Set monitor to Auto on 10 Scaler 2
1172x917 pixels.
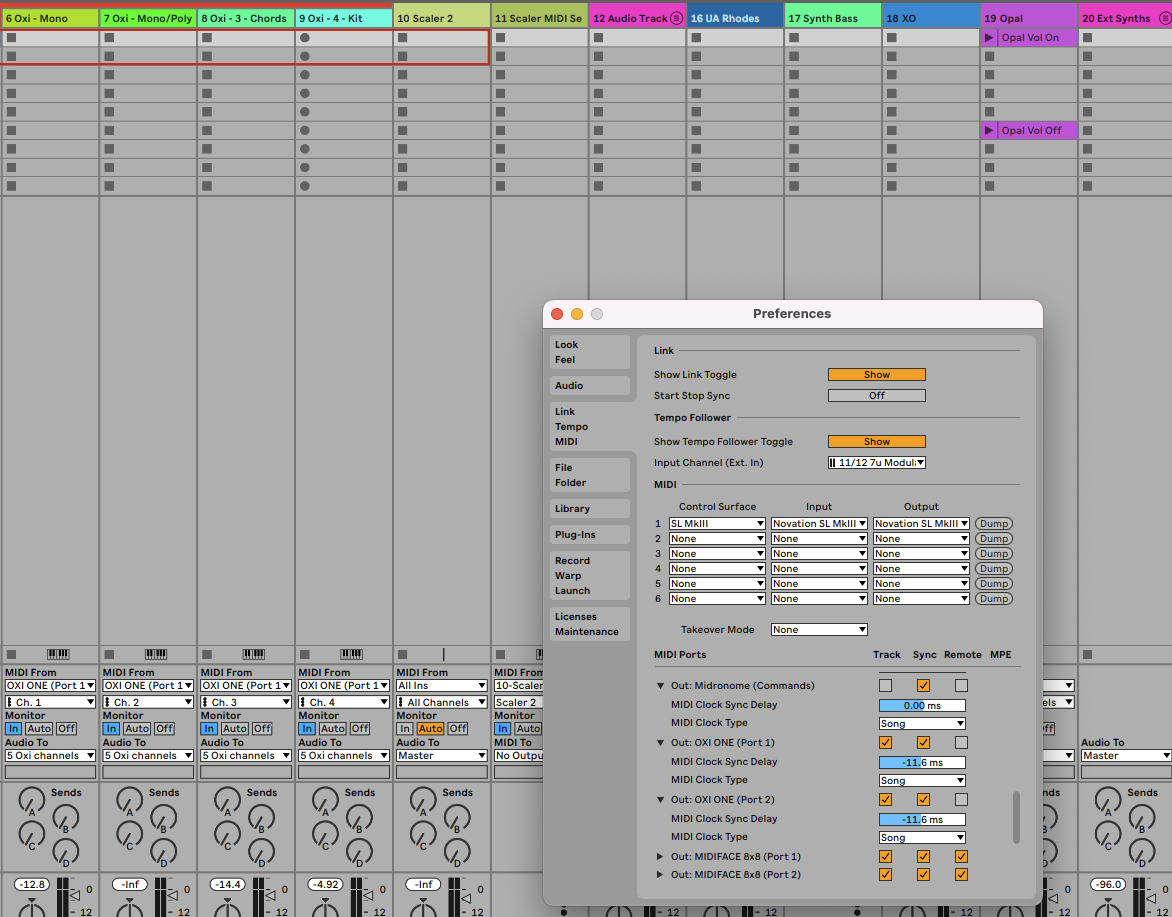[430, 729]
